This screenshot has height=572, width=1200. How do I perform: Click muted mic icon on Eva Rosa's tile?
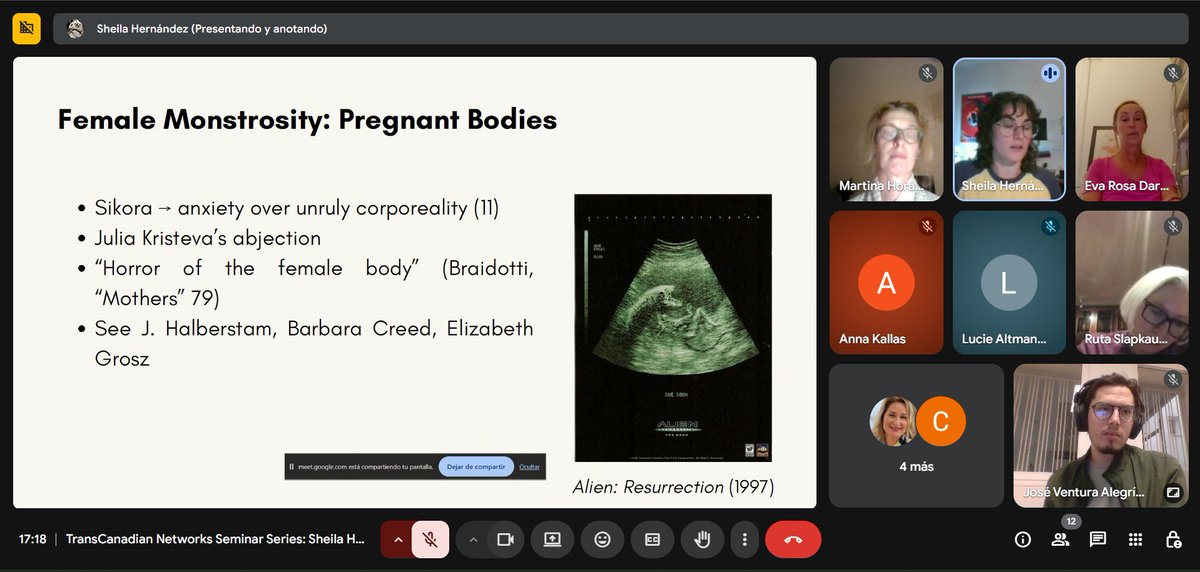[x=1173, y=73]
